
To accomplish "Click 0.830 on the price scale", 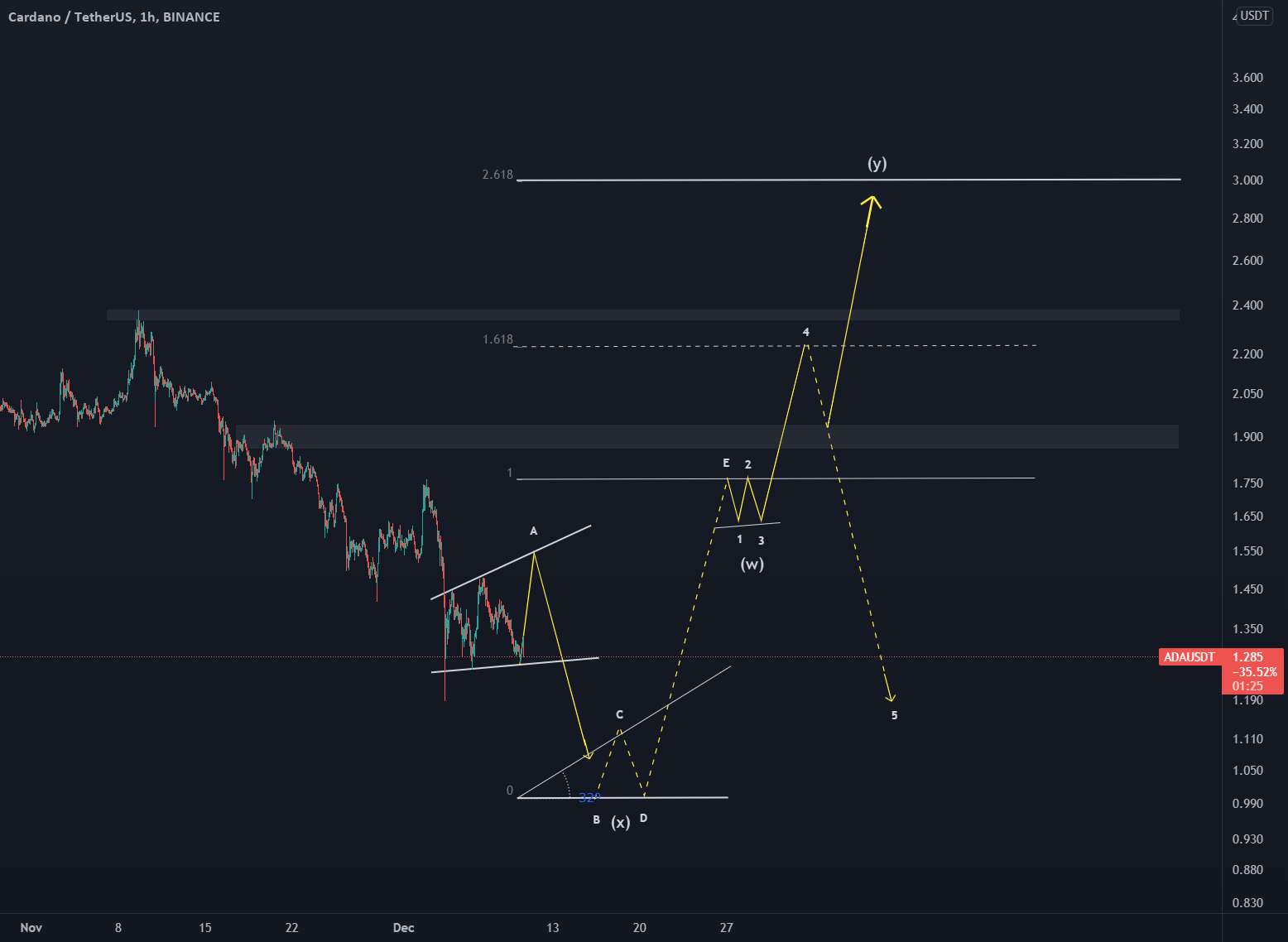I will (x=1247, y=903).
